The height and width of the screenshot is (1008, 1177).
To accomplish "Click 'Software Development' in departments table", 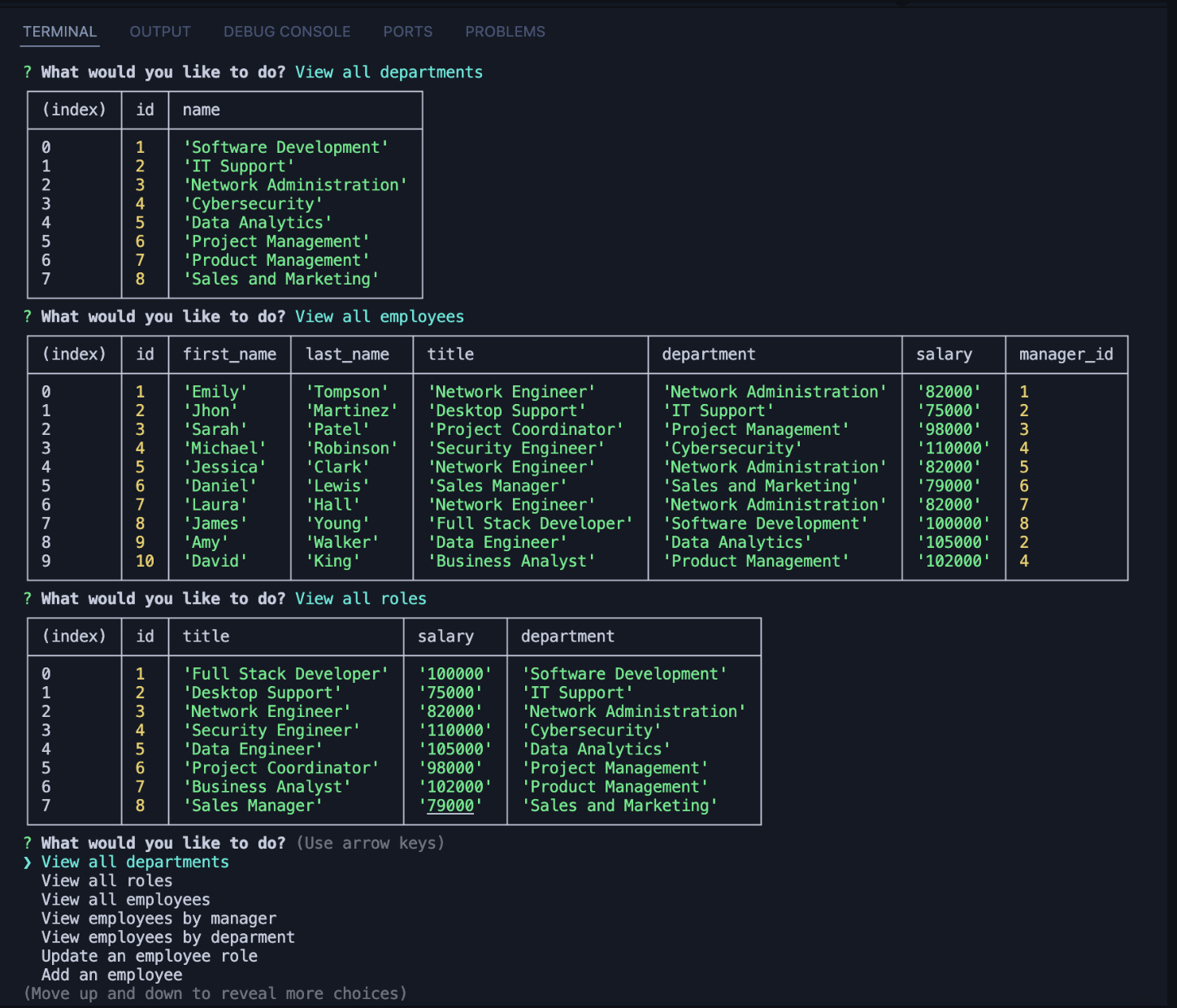I will pos(285,147).
